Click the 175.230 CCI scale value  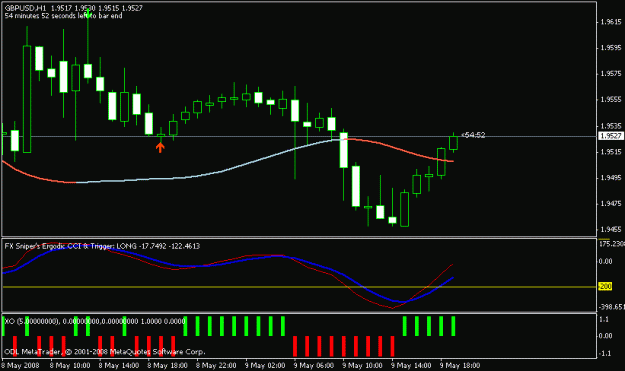pos(612,244)
